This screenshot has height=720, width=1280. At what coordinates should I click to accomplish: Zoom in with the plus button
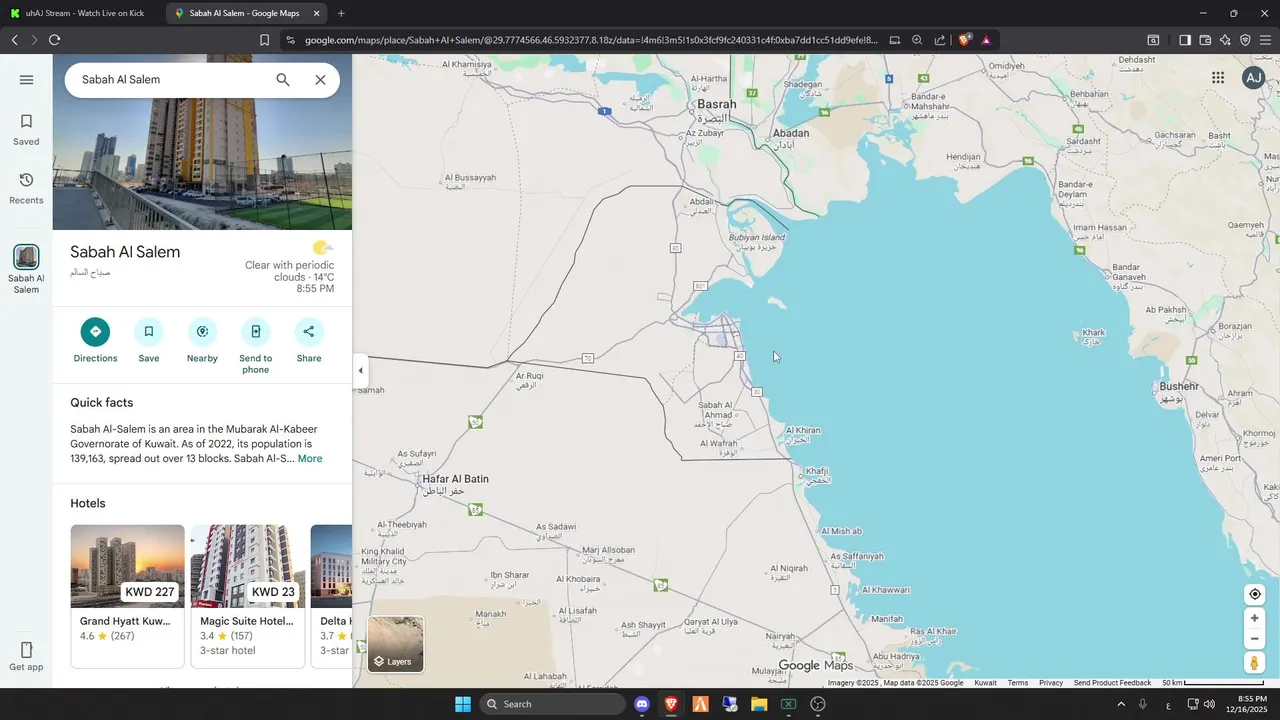[x=1255, y=618]
